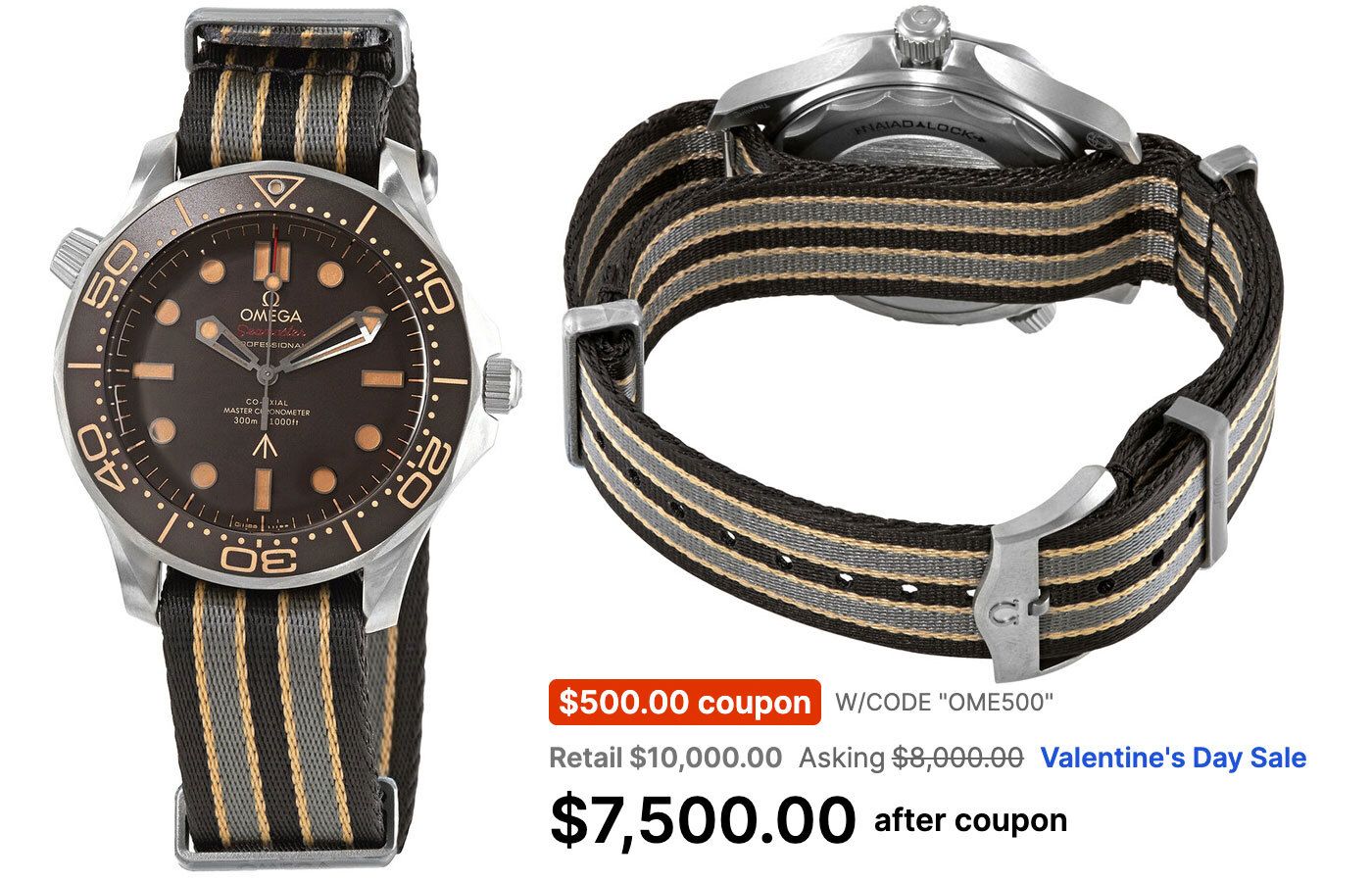Click the $500.00 coupon badge
Viewport: 1372px width, 882px height.
(684, 702)
